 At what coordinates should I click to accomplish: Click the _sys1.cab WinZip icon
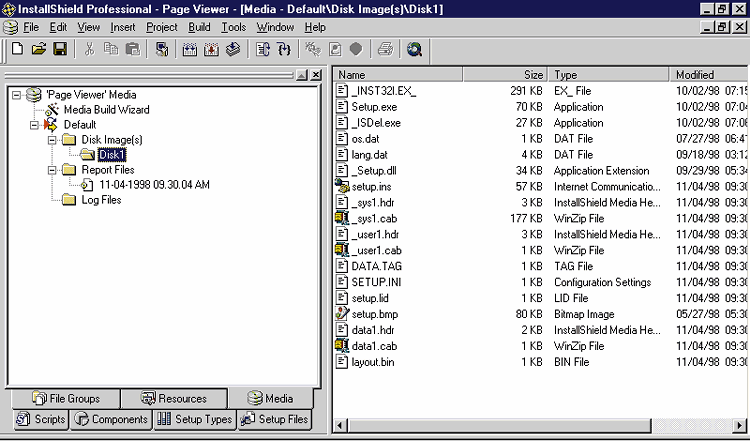click(342, 219)
